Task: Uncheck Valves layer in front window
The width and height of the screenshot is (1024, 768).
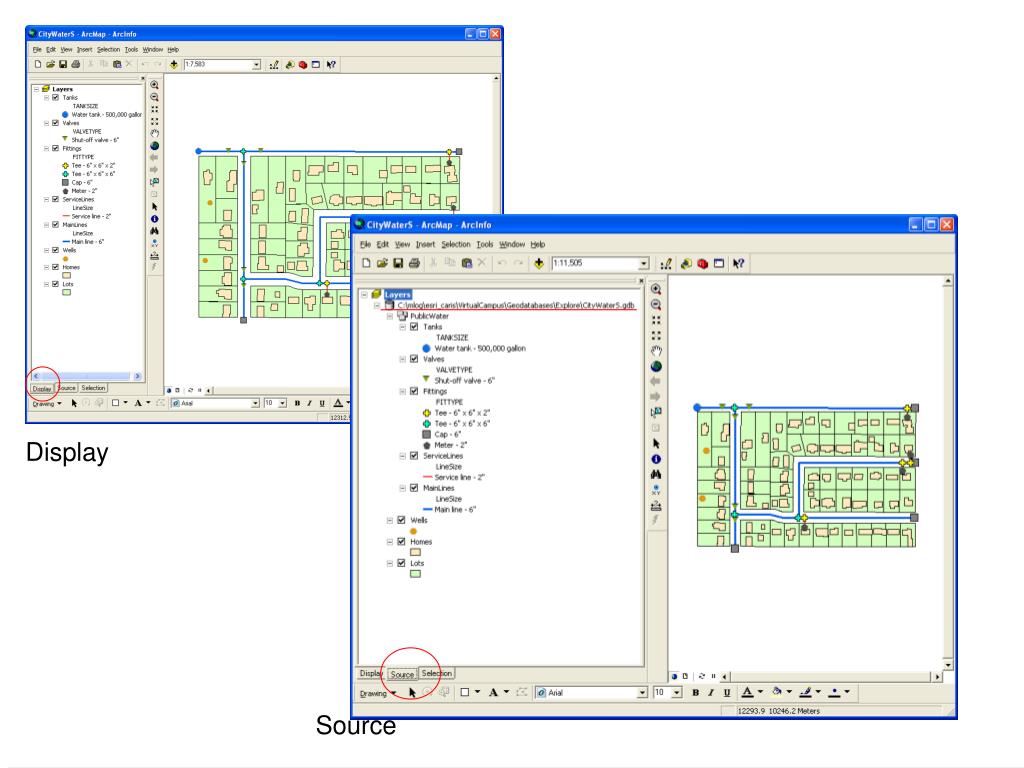Action: click(414, 359)
